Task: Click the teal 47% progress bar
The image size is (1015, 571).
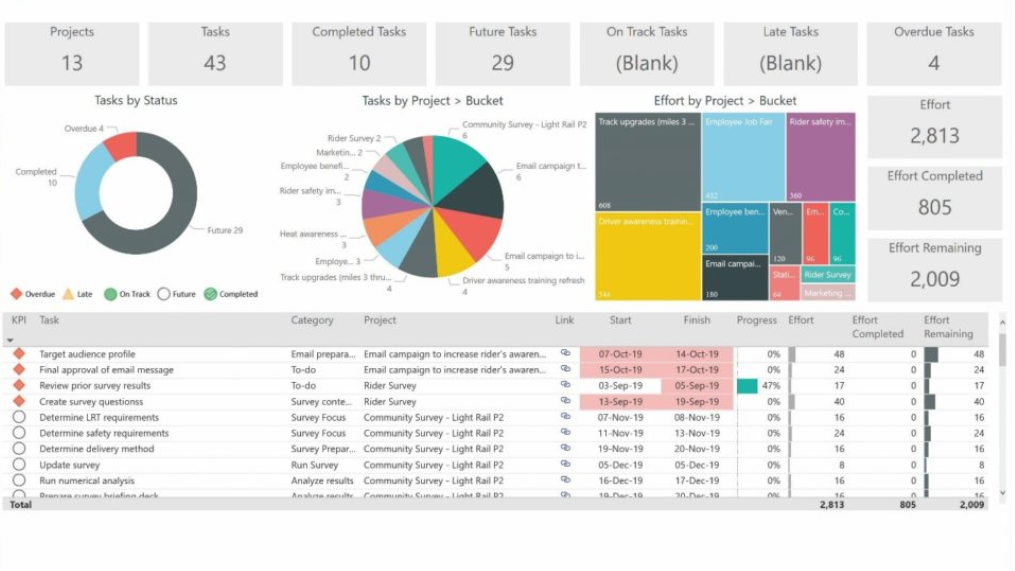Action: (x=746, y=386)
